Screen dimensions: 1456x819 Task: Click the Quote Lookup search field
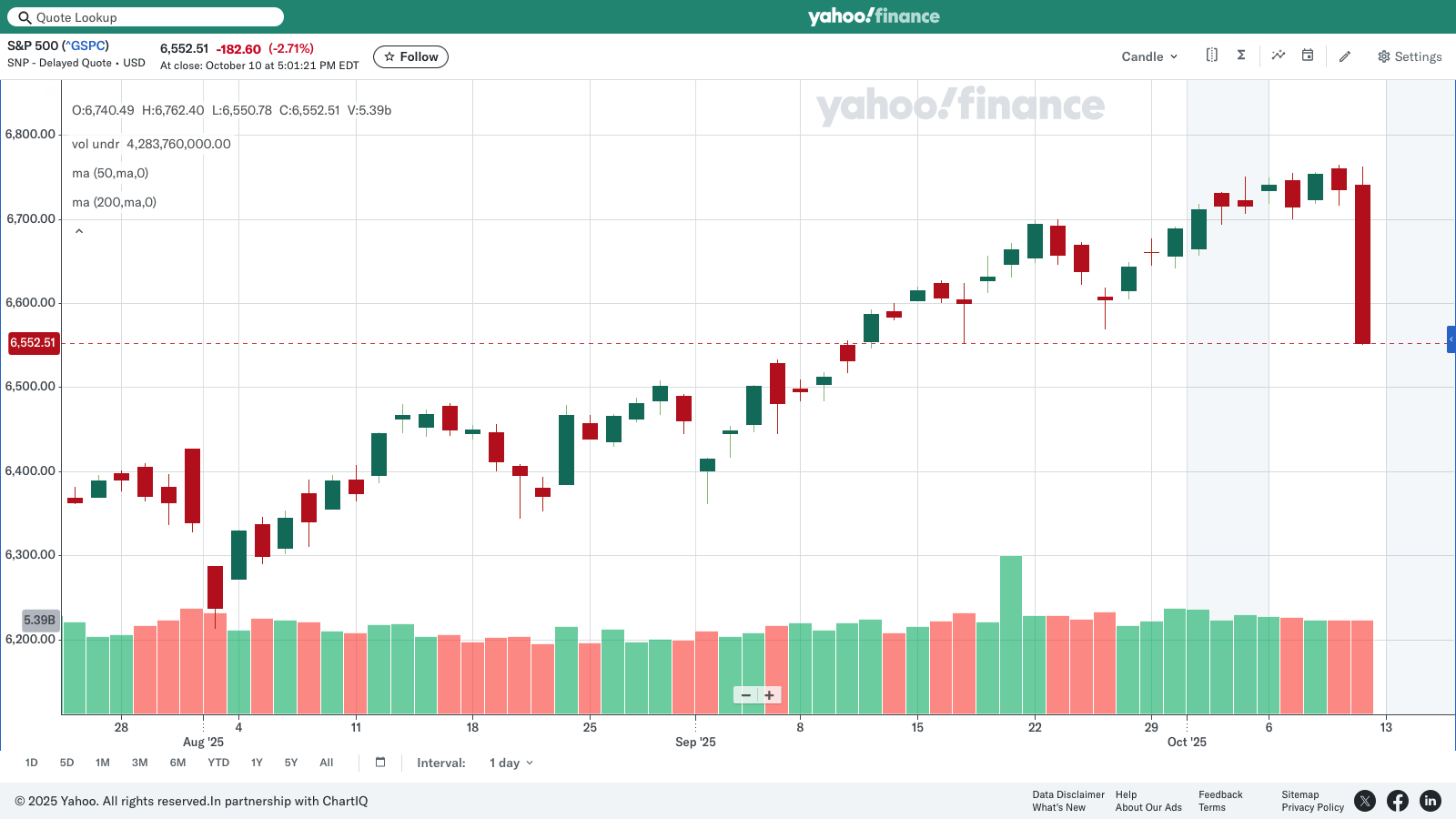(146, 17)
